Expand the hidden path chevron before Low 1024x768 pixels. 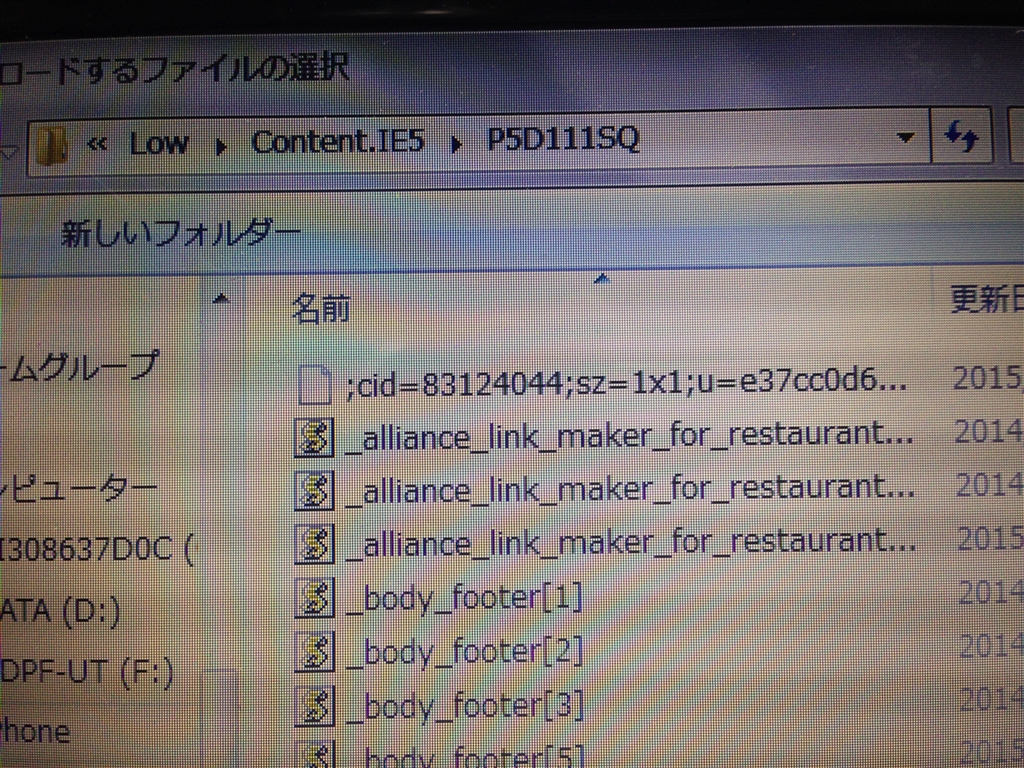[97, 144]
